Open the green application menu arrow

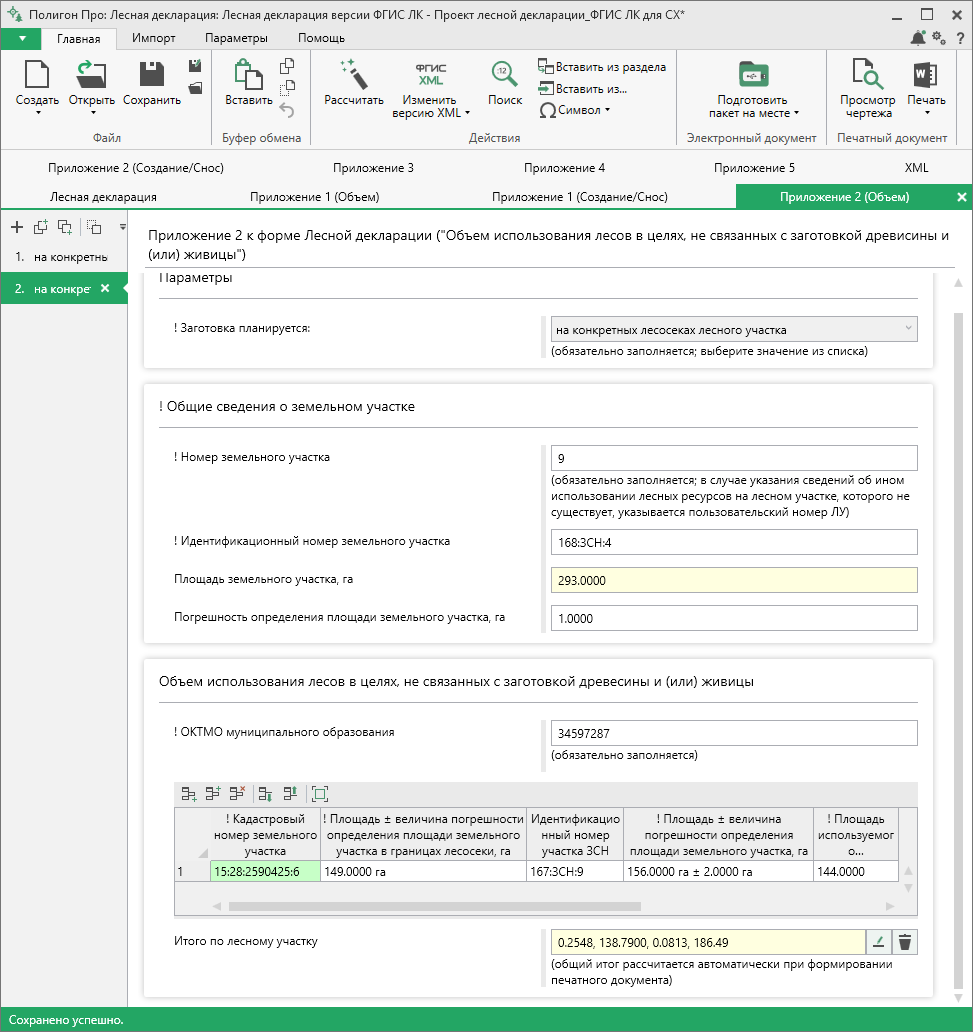[x=22, y=39]
